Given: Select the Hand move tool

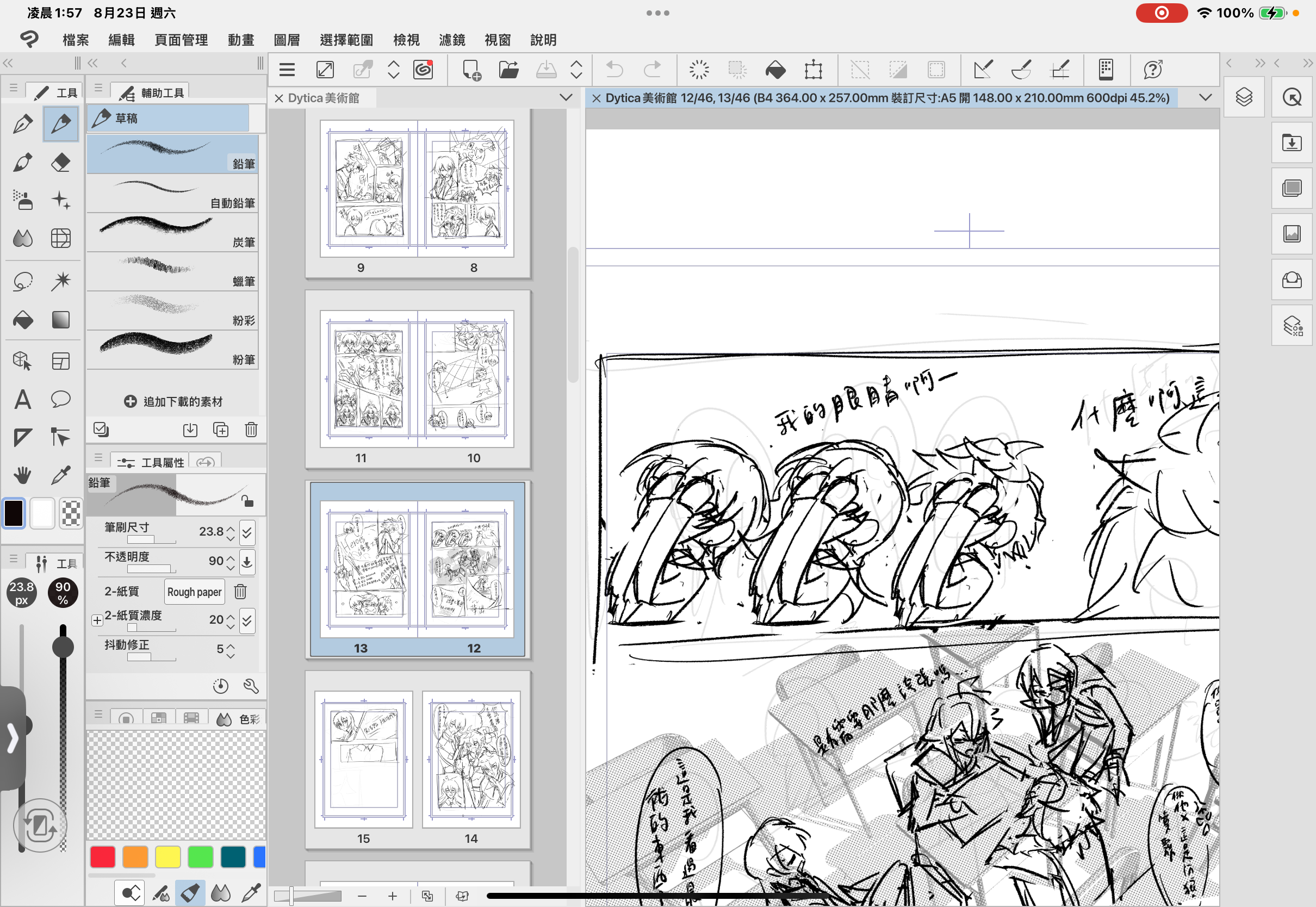Looking at the screenshot, I should [x=23, y=475].
